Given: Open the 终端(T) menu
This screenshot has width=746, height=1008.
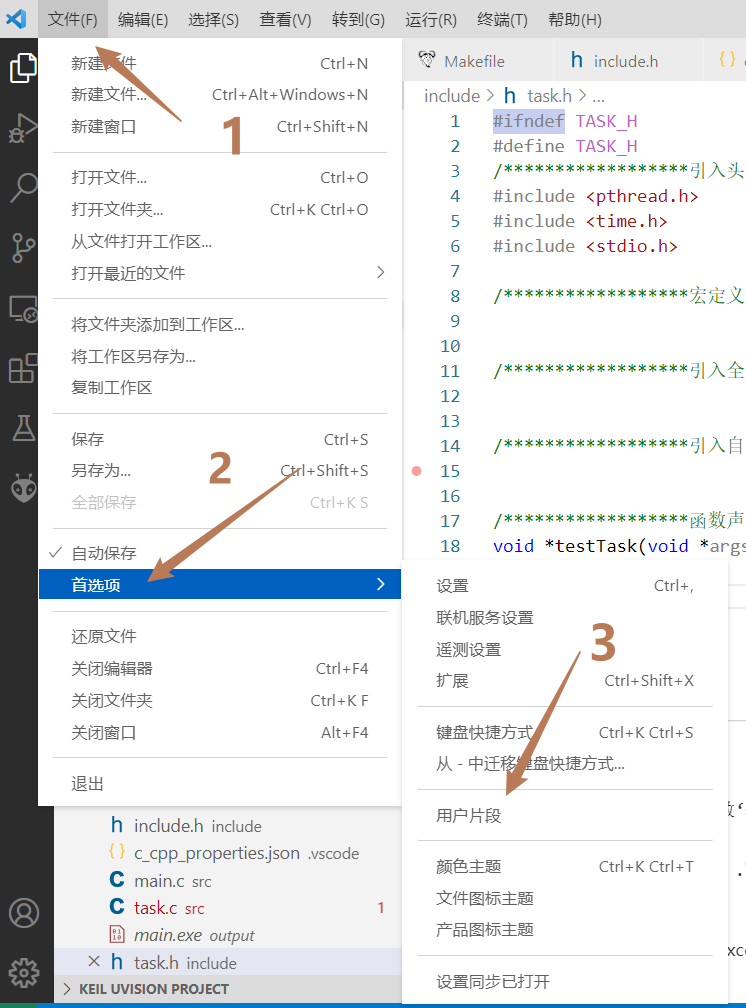Looking at the screenshot, I should point(502,19).
